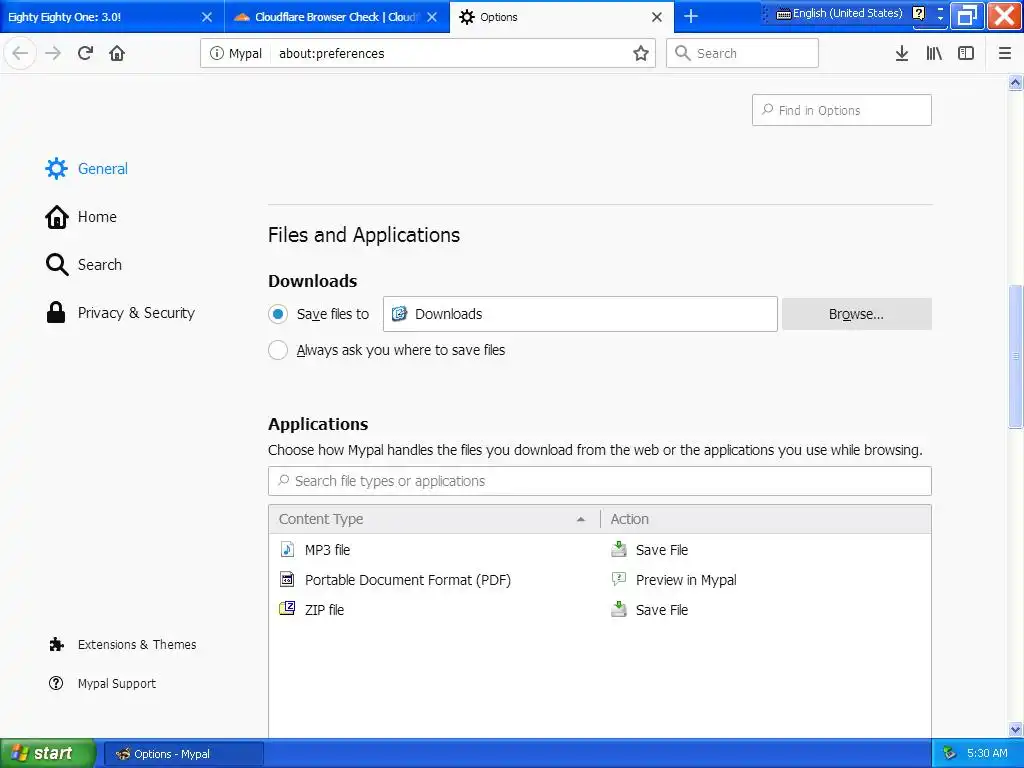This screenshot has height=768, width=1024.
Task: Open the General preferences category
Action: coord(86,168)
